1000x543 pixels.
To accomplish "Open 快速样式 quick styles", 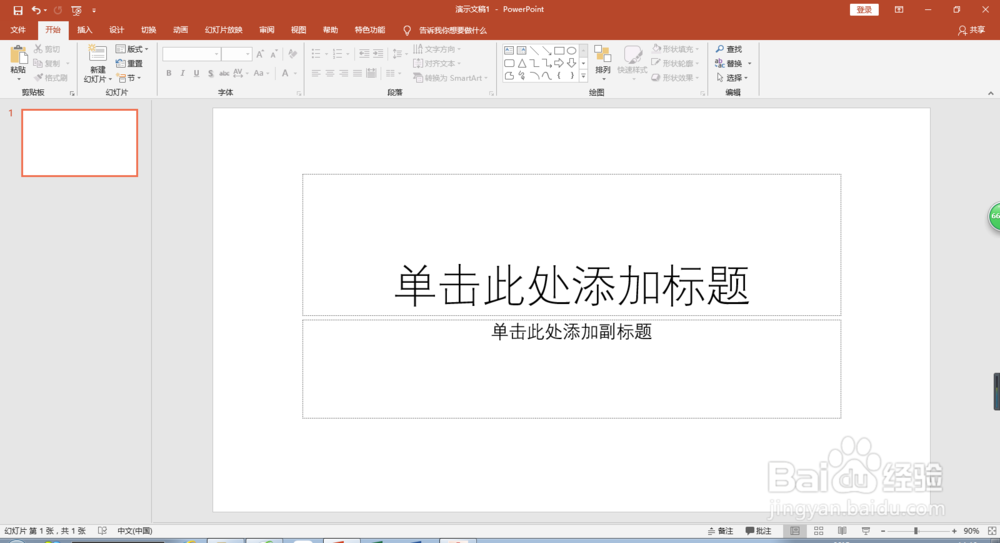I will pyautogui.click(x=632, y=63).
